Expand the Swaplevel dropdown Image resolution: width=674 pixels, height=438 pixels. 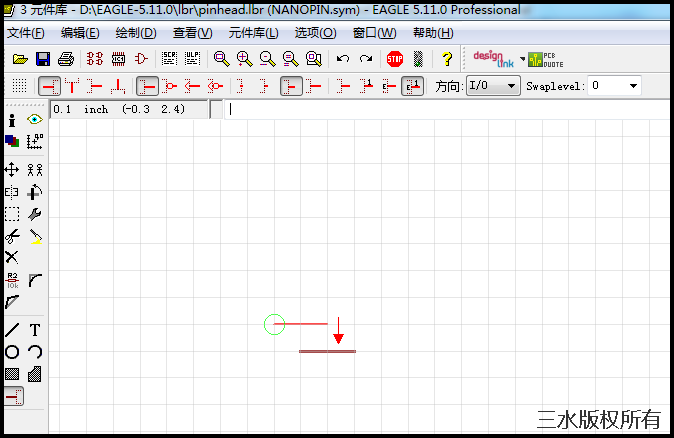click(x=614, y=86)
